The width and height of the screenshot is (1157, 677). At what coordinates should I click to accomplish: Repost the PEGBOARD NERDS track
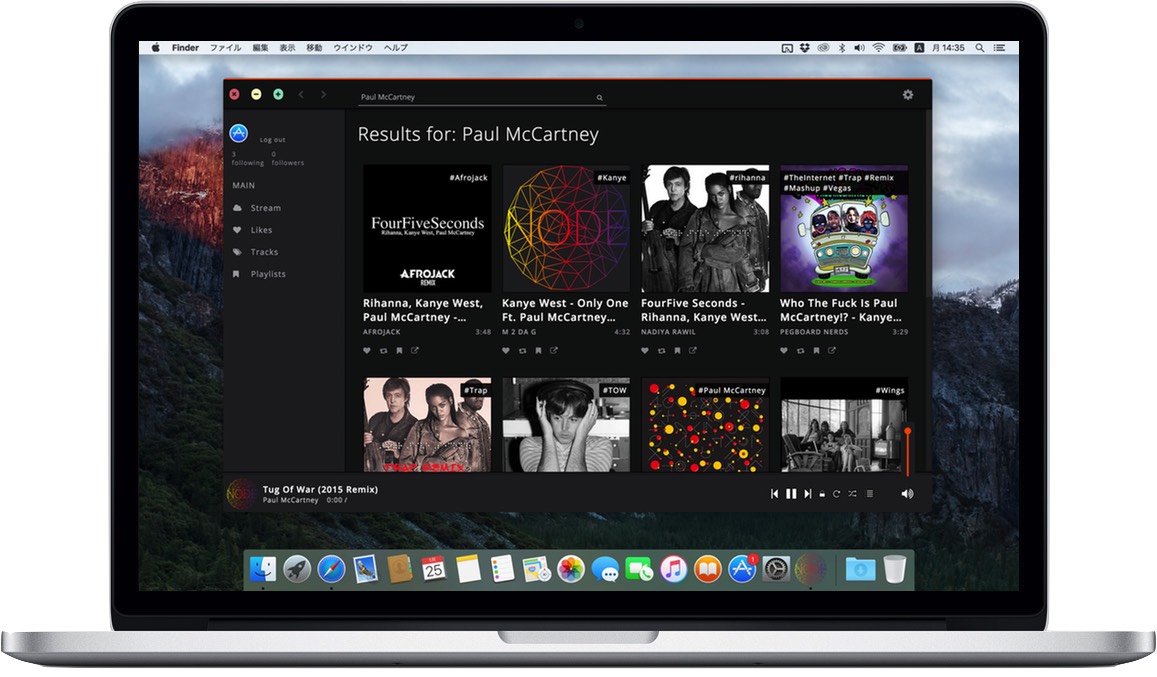pos(800,351)
